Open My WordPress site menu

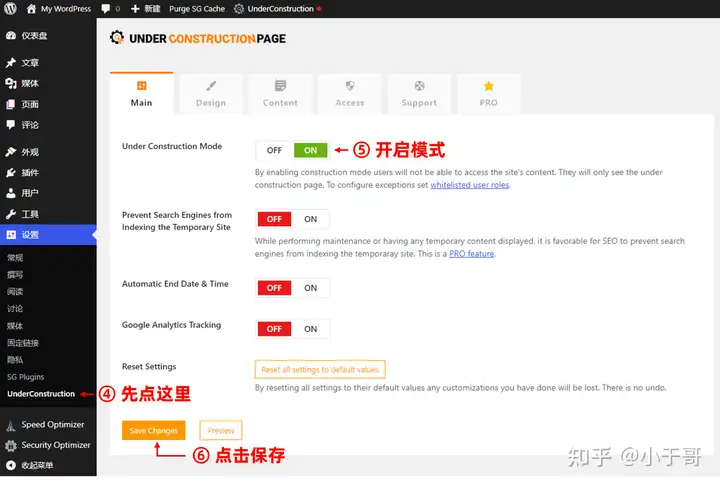[66, 9]
